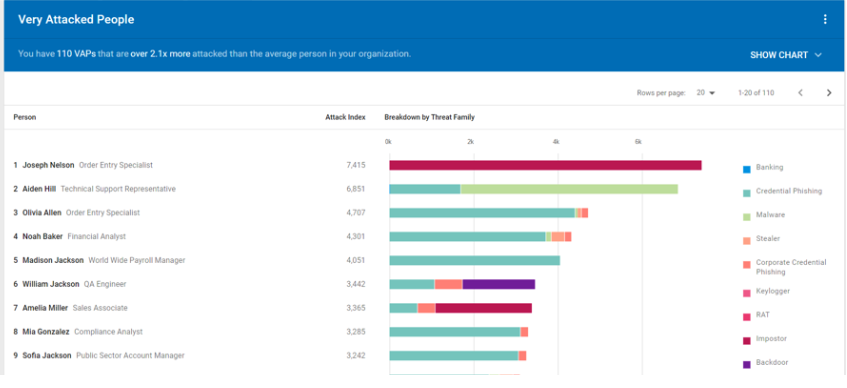This screenshot has width=847, height=388.
Task: Open Joseph Nelson's profile row
Action: [x=358, y=165]
